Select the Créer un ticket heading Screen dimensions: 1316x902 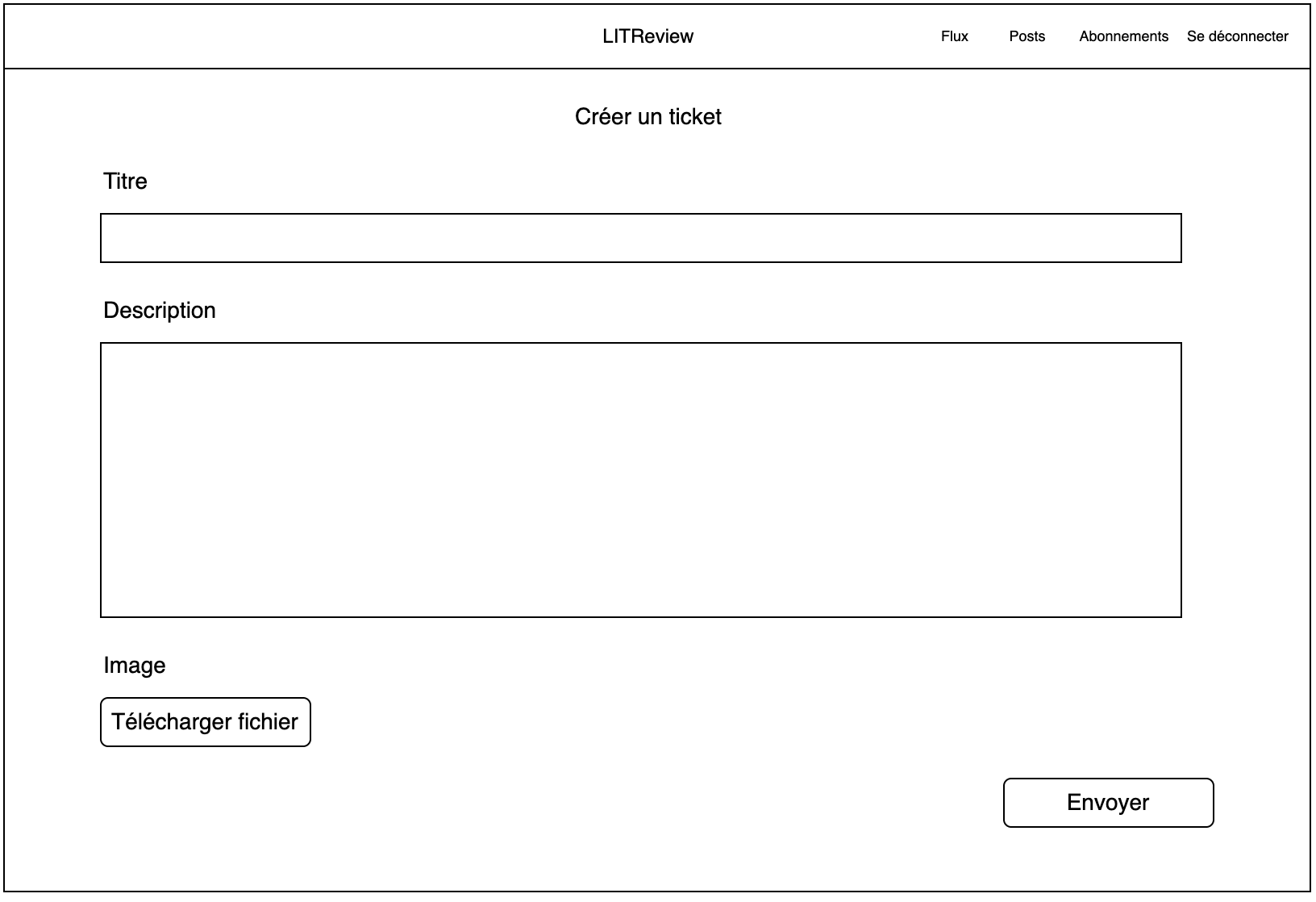pyautogui.click(x=648, y=117)
